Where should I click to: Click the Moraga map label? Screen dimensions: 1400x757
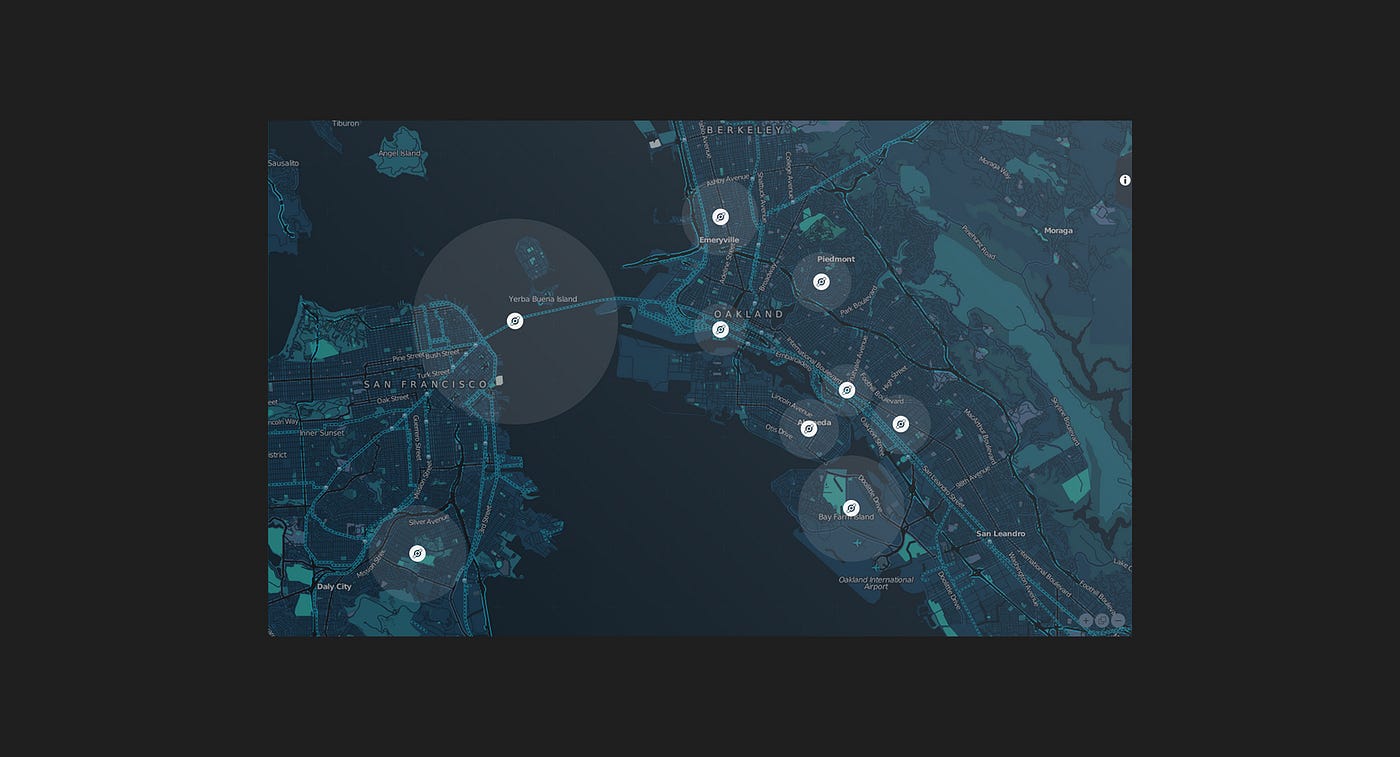pyautogui.click(x=1058, y=231)
